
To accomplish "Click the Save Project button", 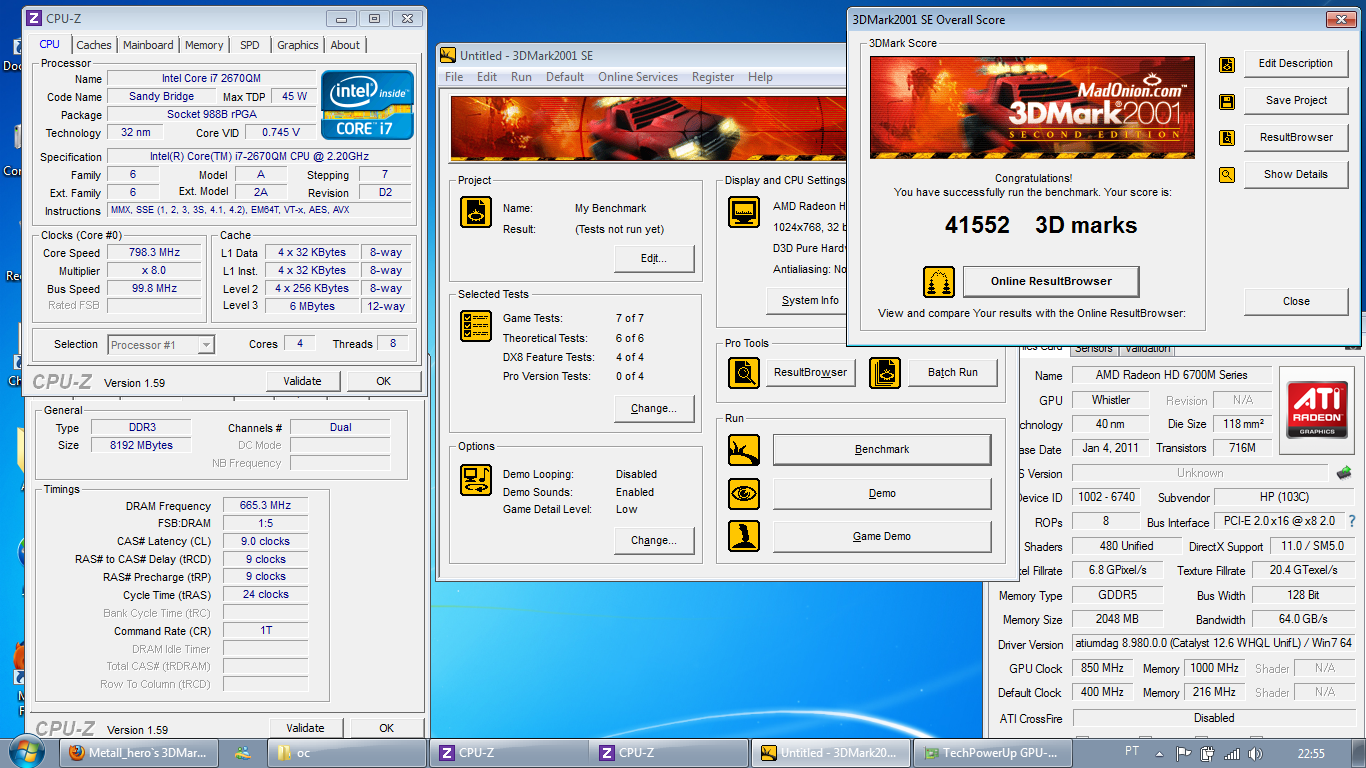I will 1296,101.
